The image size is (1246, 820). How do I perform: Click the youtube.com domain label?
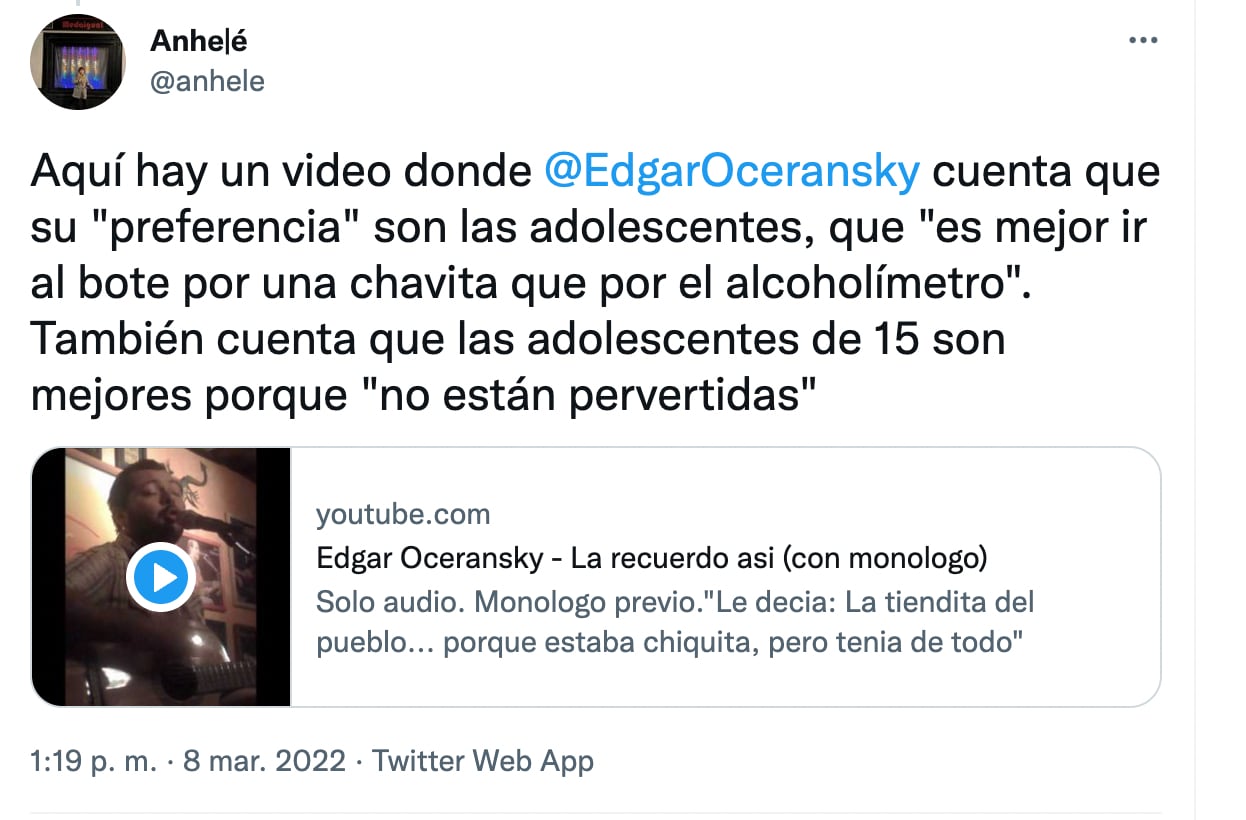(403, 515)
